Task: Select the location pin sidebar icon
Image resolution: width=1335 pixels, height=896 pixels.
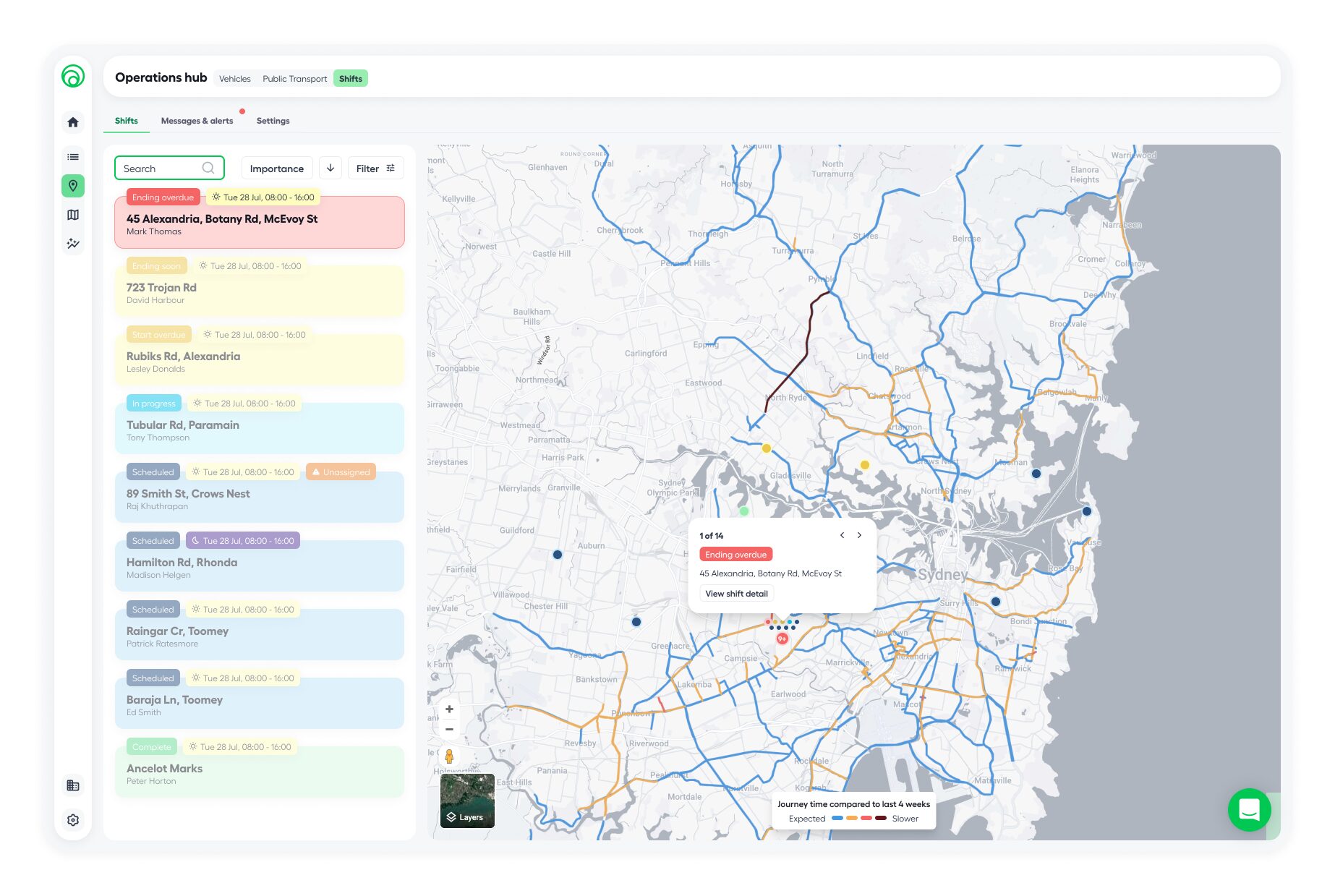Action: [73, 186]
